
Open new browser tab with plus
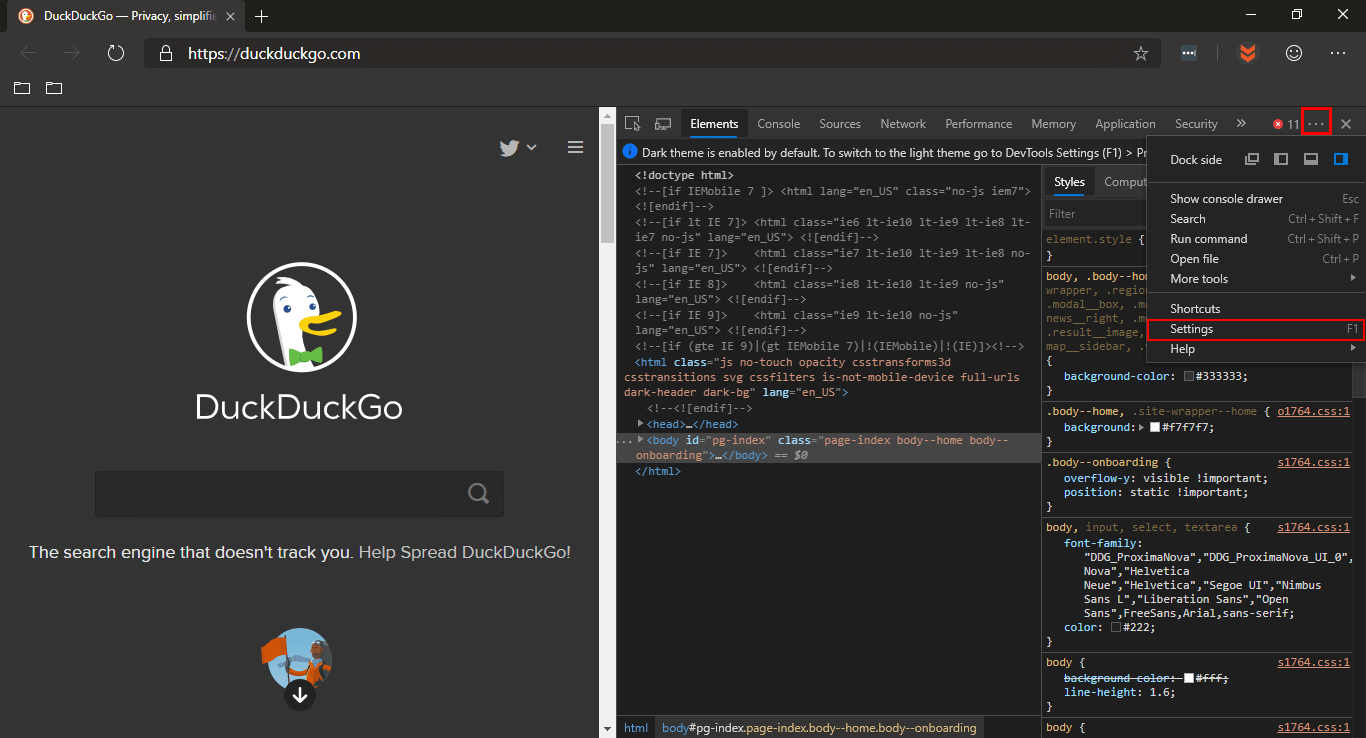coord(262,16)
